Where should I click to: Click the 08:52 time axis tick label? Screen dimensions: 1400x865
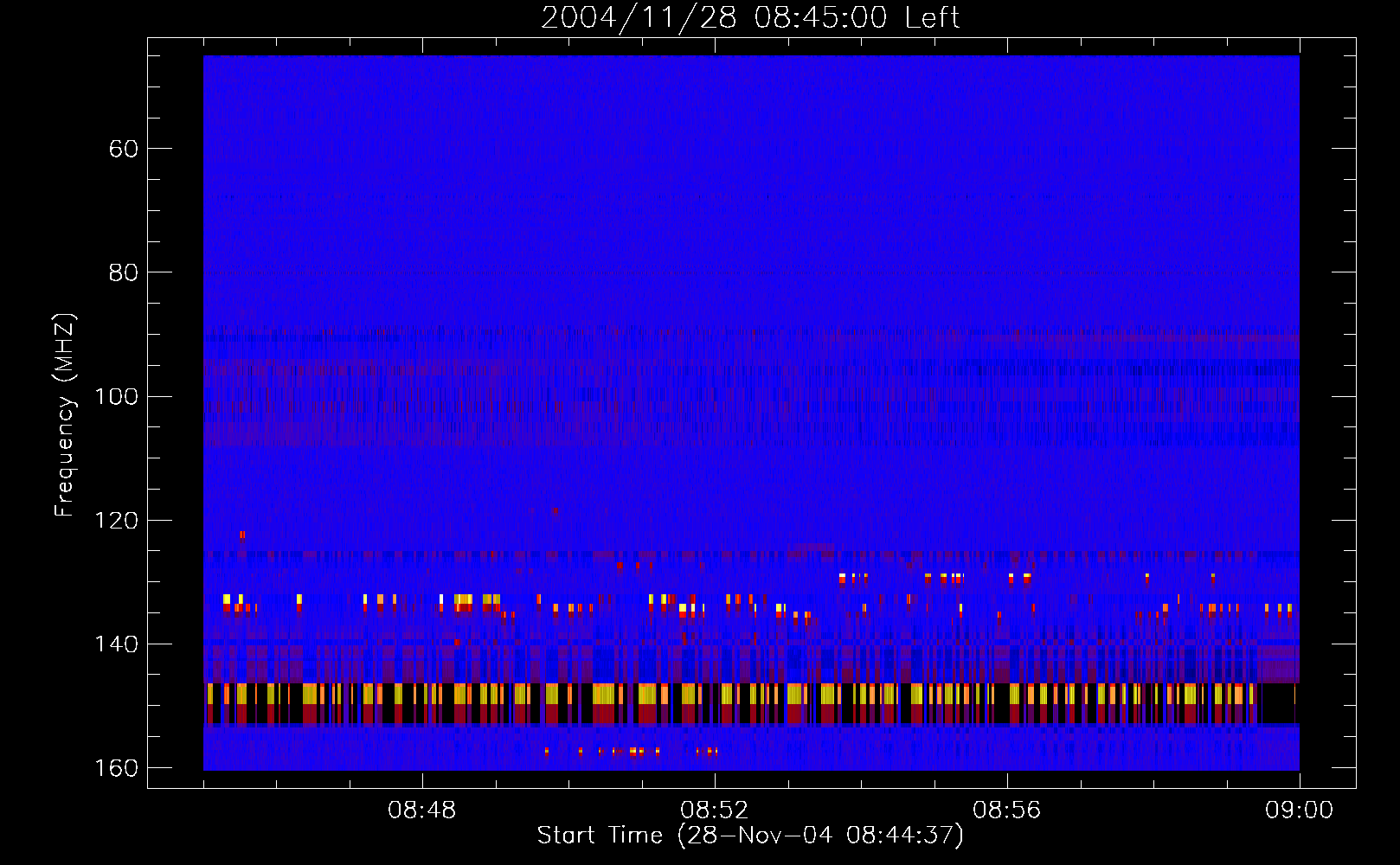click(x=715, y=811)
